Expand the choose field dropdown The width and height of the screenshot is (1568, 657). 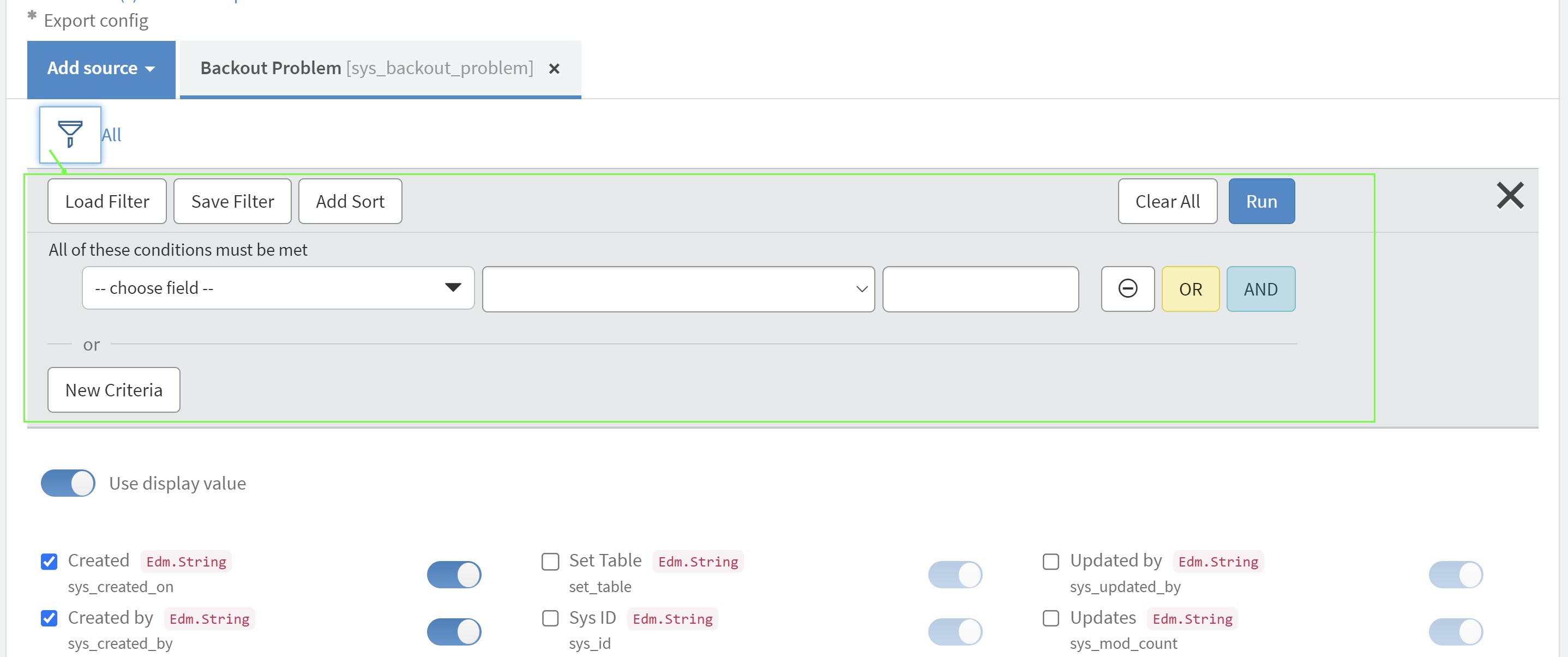278,288
